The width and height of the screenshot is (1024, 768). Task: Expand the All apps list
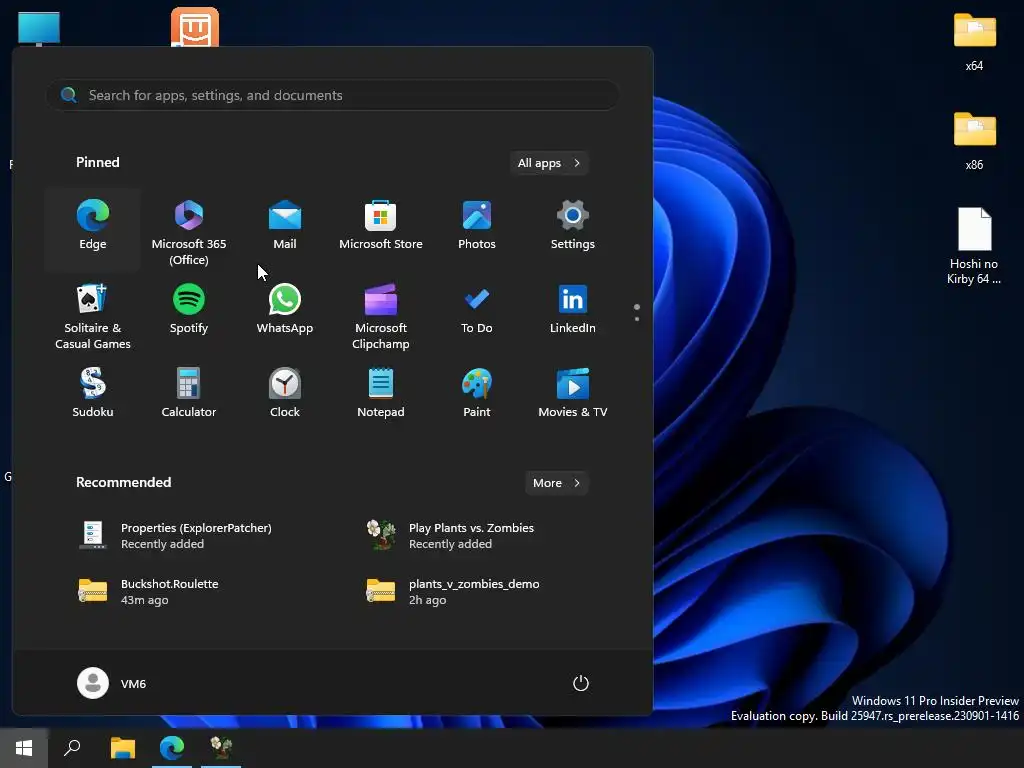click(549, 163)
